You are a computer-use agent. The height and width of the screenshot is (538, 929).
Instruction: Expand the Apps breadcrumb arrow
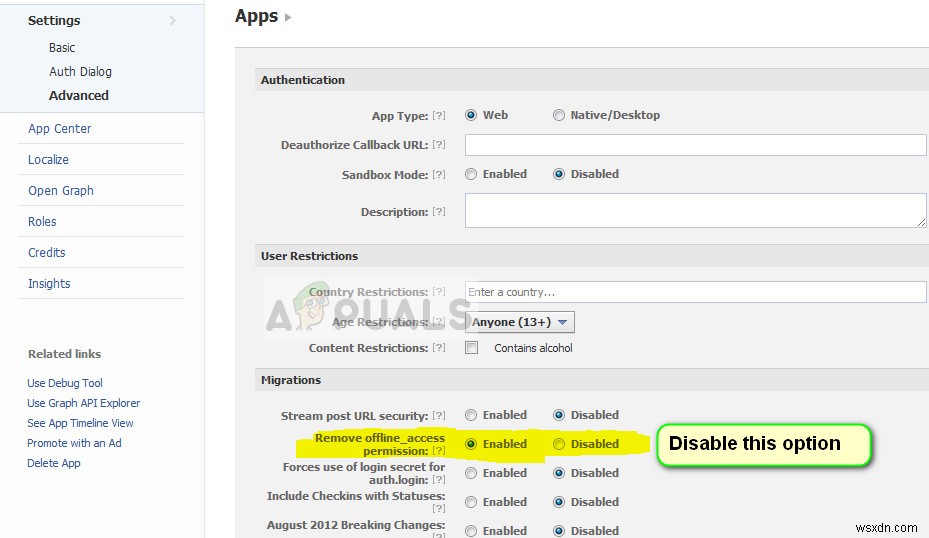[288, 17]
